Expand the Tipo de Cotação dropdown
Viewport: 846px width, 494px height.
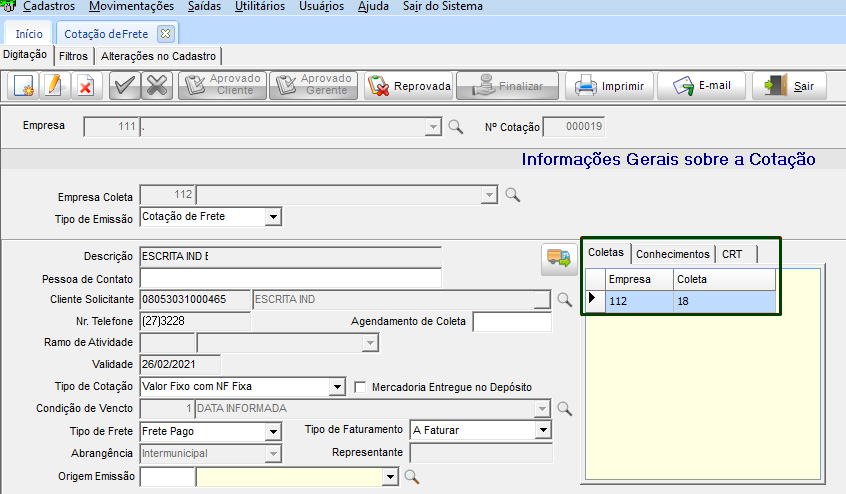(337, 387)
